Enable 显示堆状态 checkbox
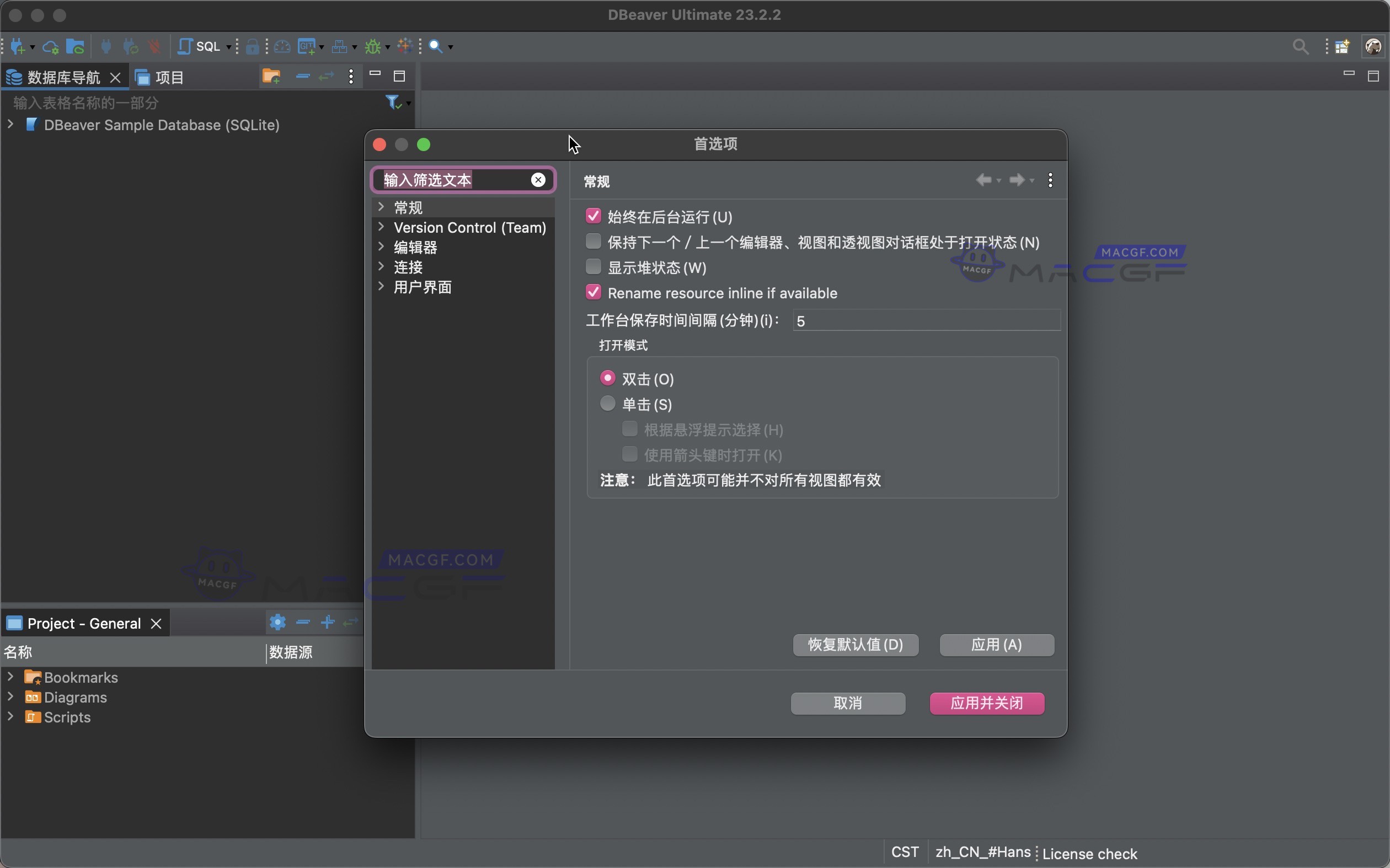 tap(593, 267)
